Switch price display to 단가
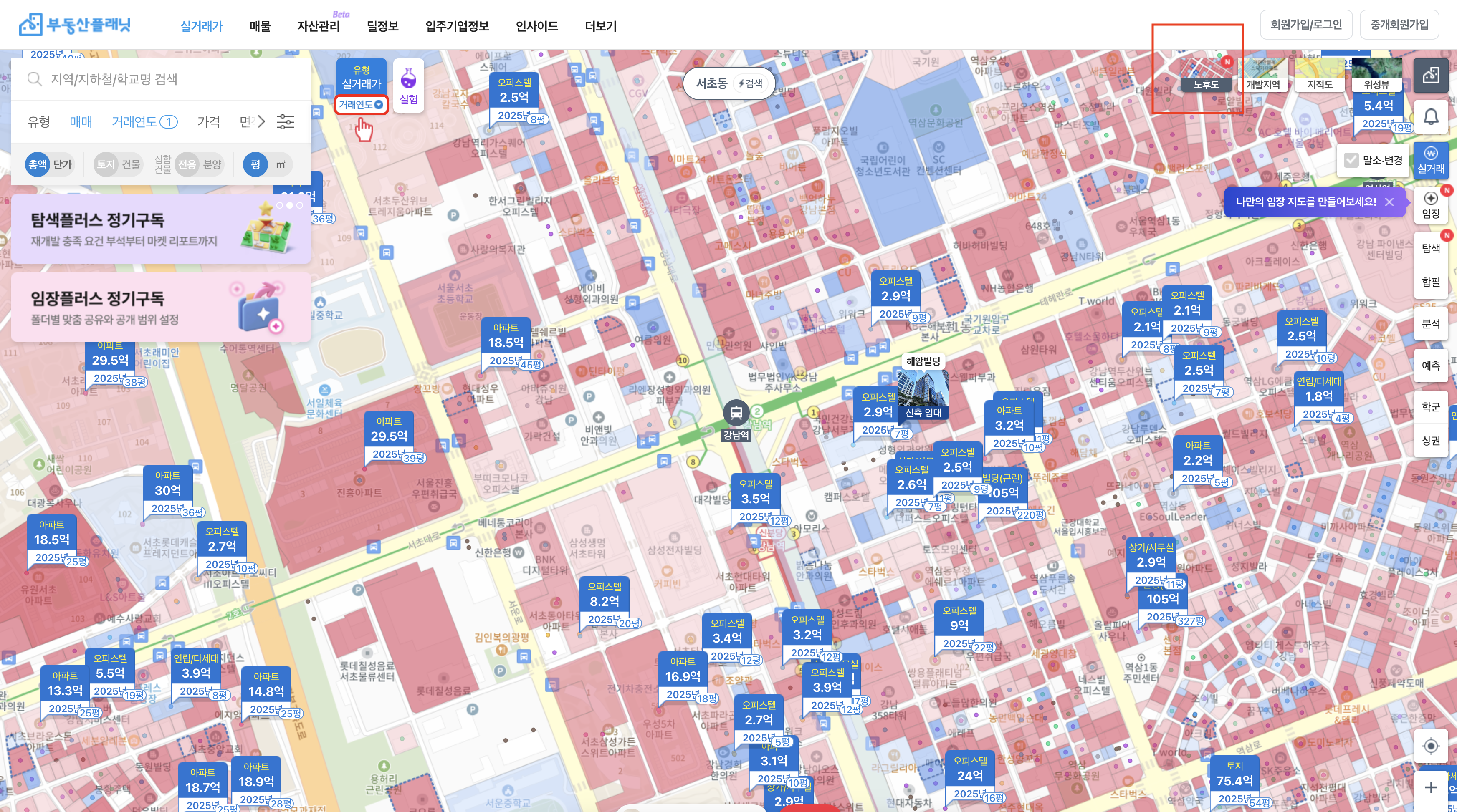 click(x=63, y=164)
